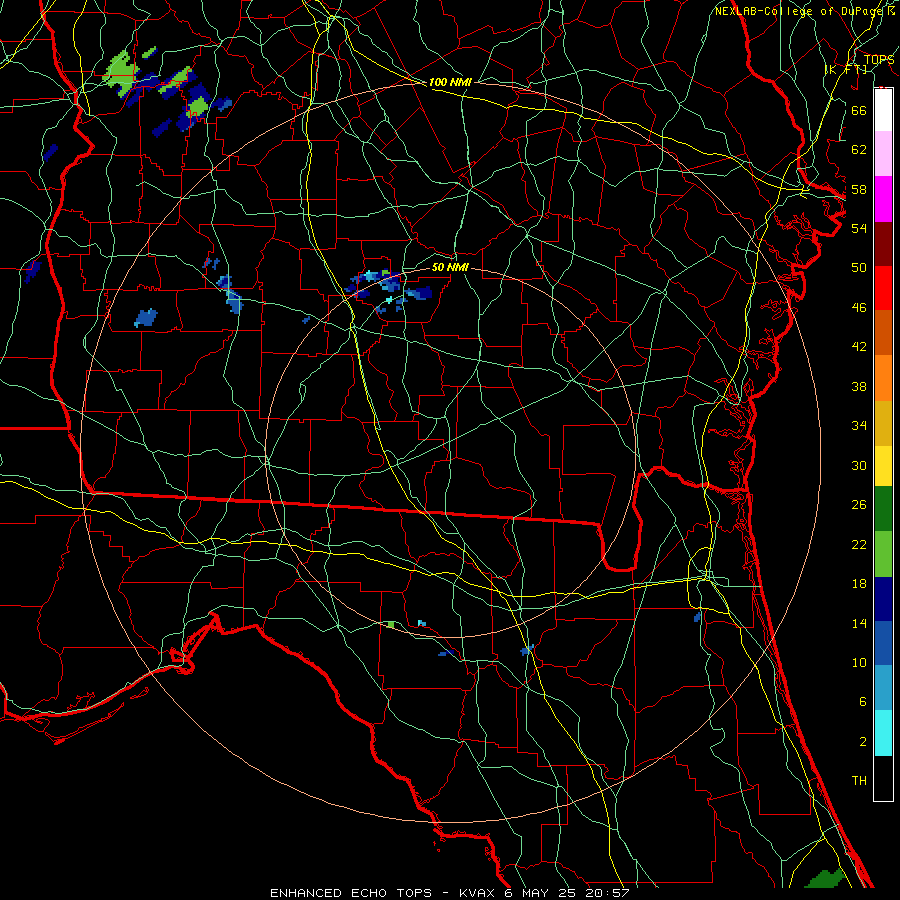Pick the magenta legend color band

pos(883,199)
